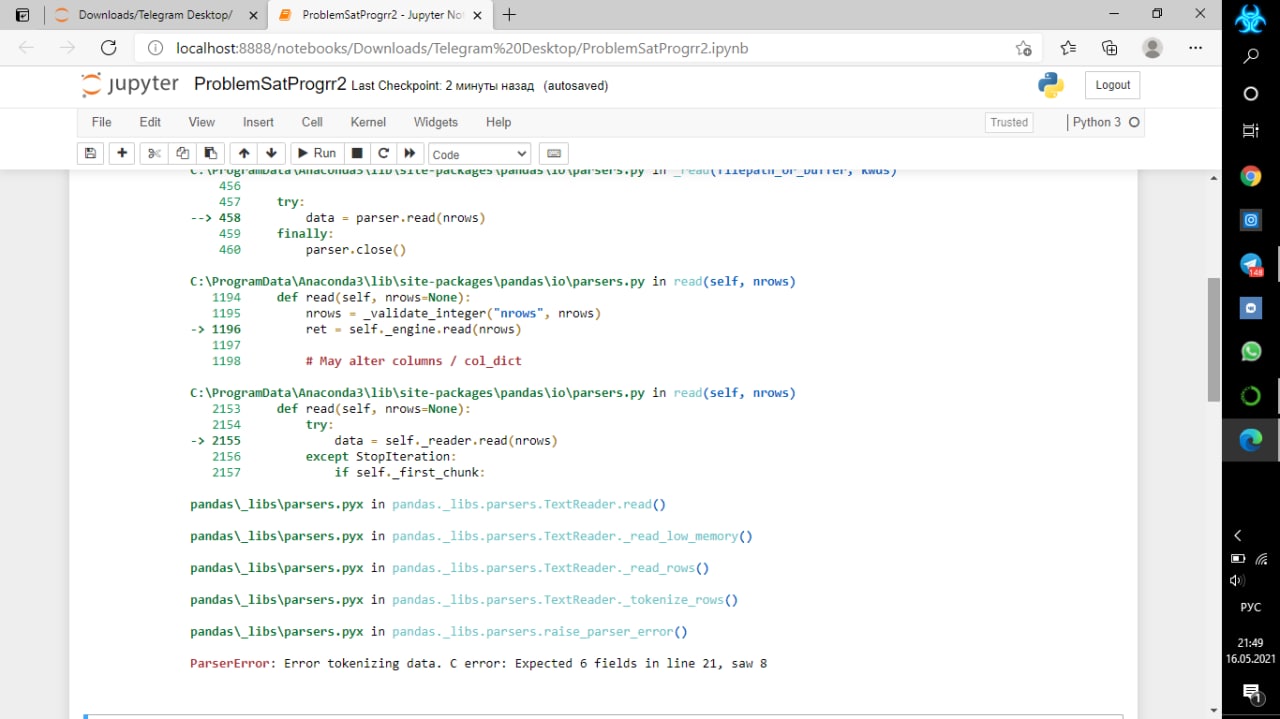Move the selected cell down
Viewport: 1280px width, 719px height.
pyautogui.click(x=271, y=153)
